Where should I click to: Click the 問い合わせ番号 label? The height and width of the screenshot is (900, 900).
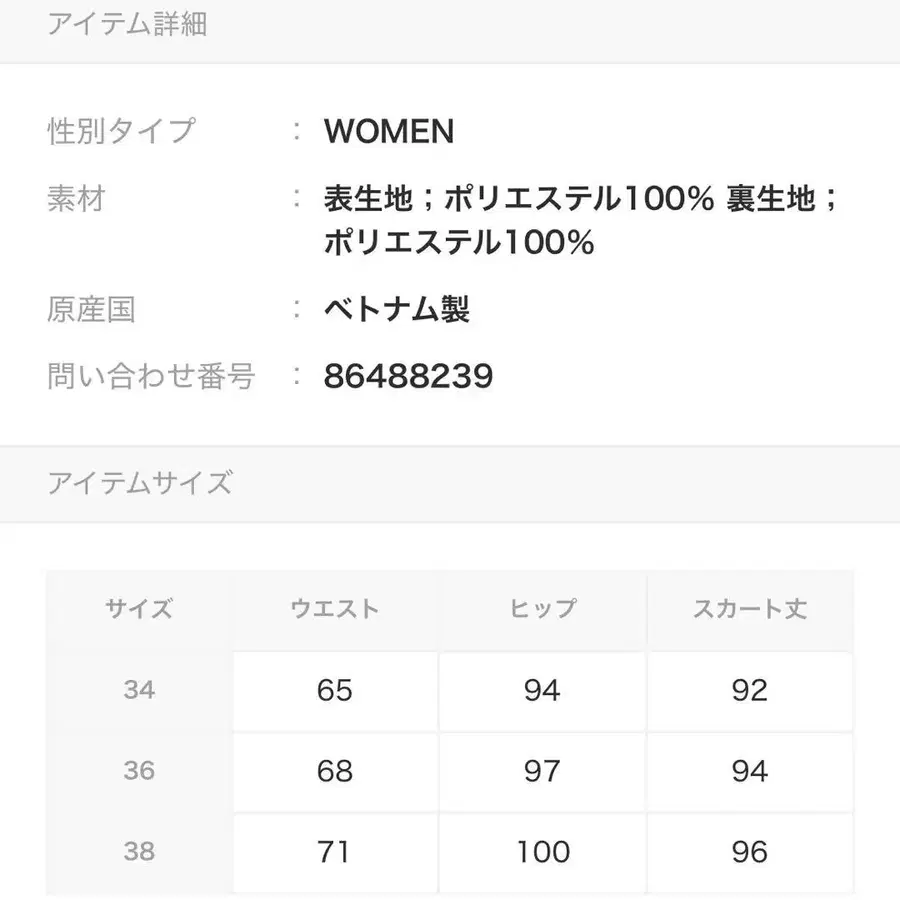[151, 376]
